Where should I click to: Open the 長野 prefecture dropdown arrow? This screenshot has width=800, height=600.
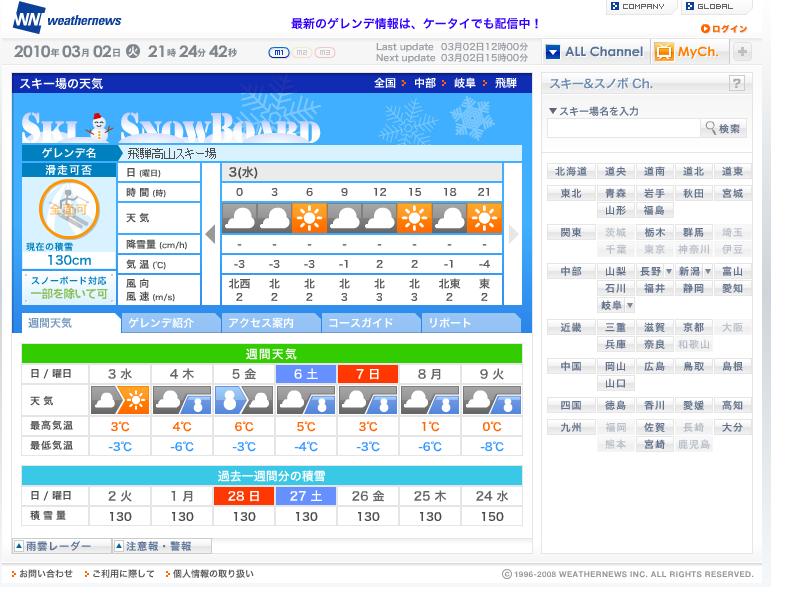pos(668,271)
